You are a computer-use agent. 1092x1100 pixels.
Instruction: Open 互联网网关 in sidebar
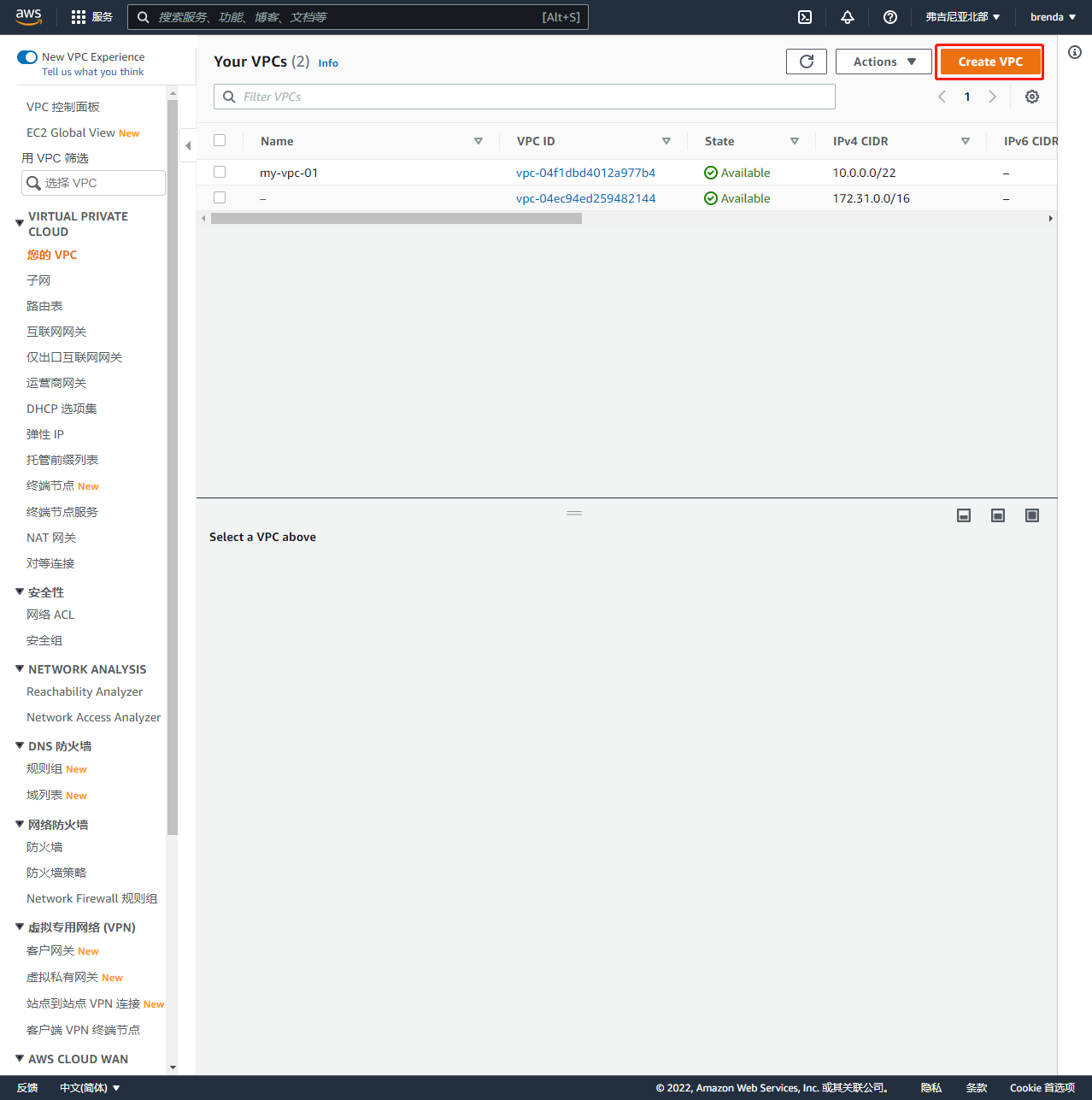pyautogui.click(x=56, y=332)
